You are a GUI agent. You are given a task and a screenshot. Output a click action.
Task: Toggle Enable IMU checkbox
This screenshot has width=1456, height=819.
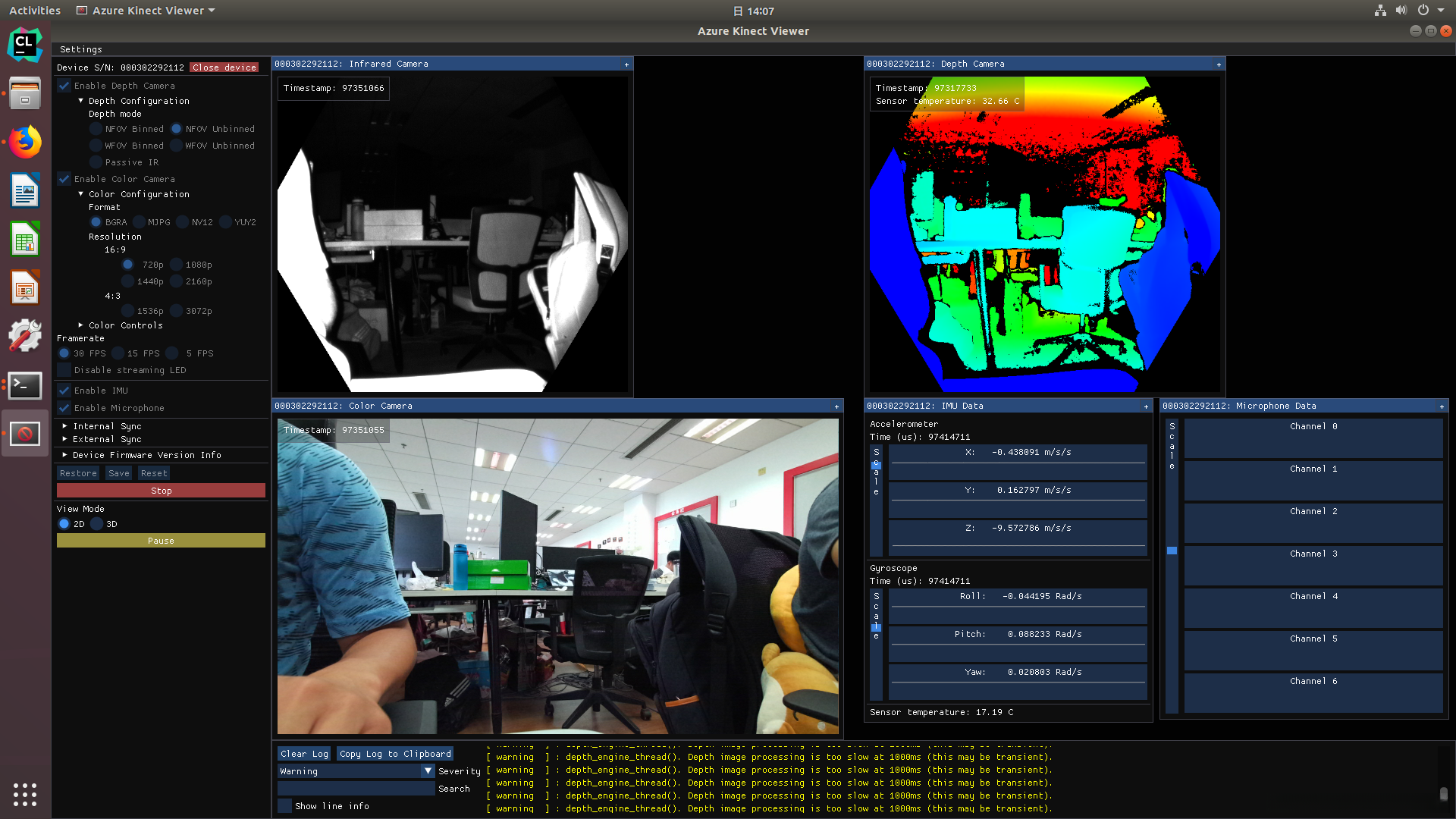pos(64,391)
